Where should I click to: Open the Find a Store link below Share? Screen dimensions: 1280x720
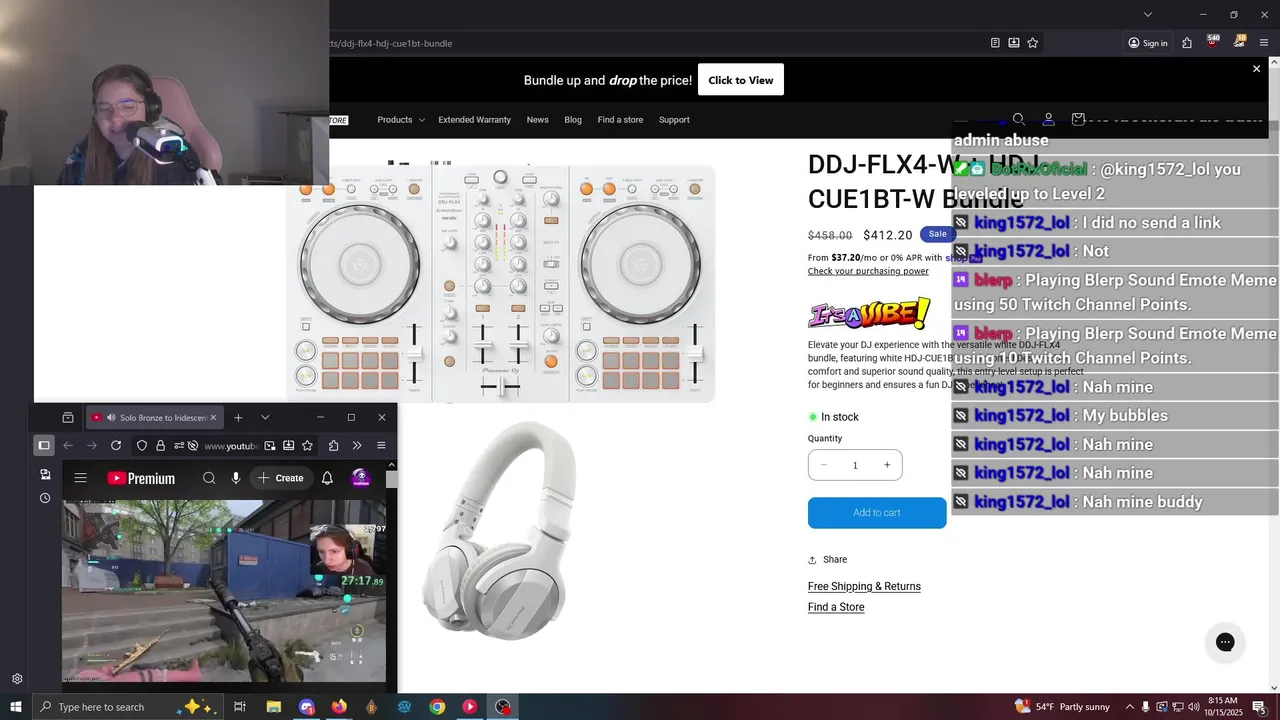point(836,607)
